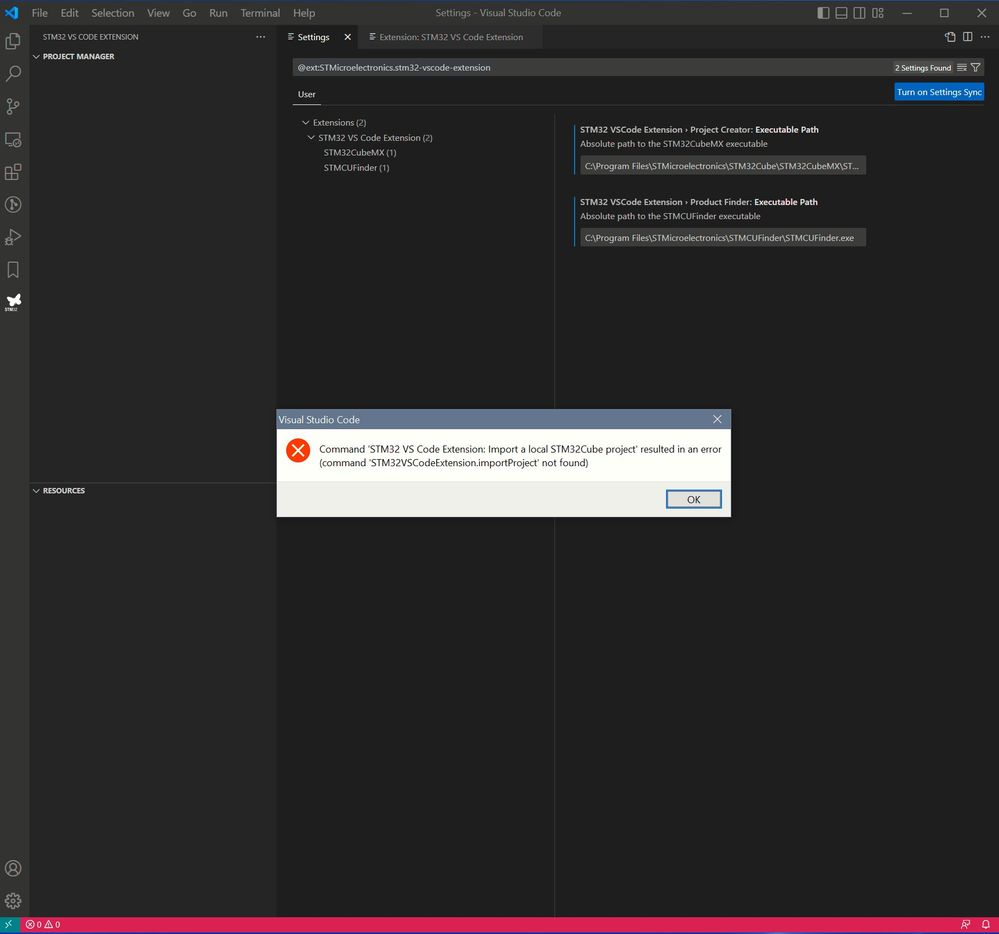Select STMCUFinder (1) in settings tree
This screenshot has height=934, width=999.
pos(356,168)
